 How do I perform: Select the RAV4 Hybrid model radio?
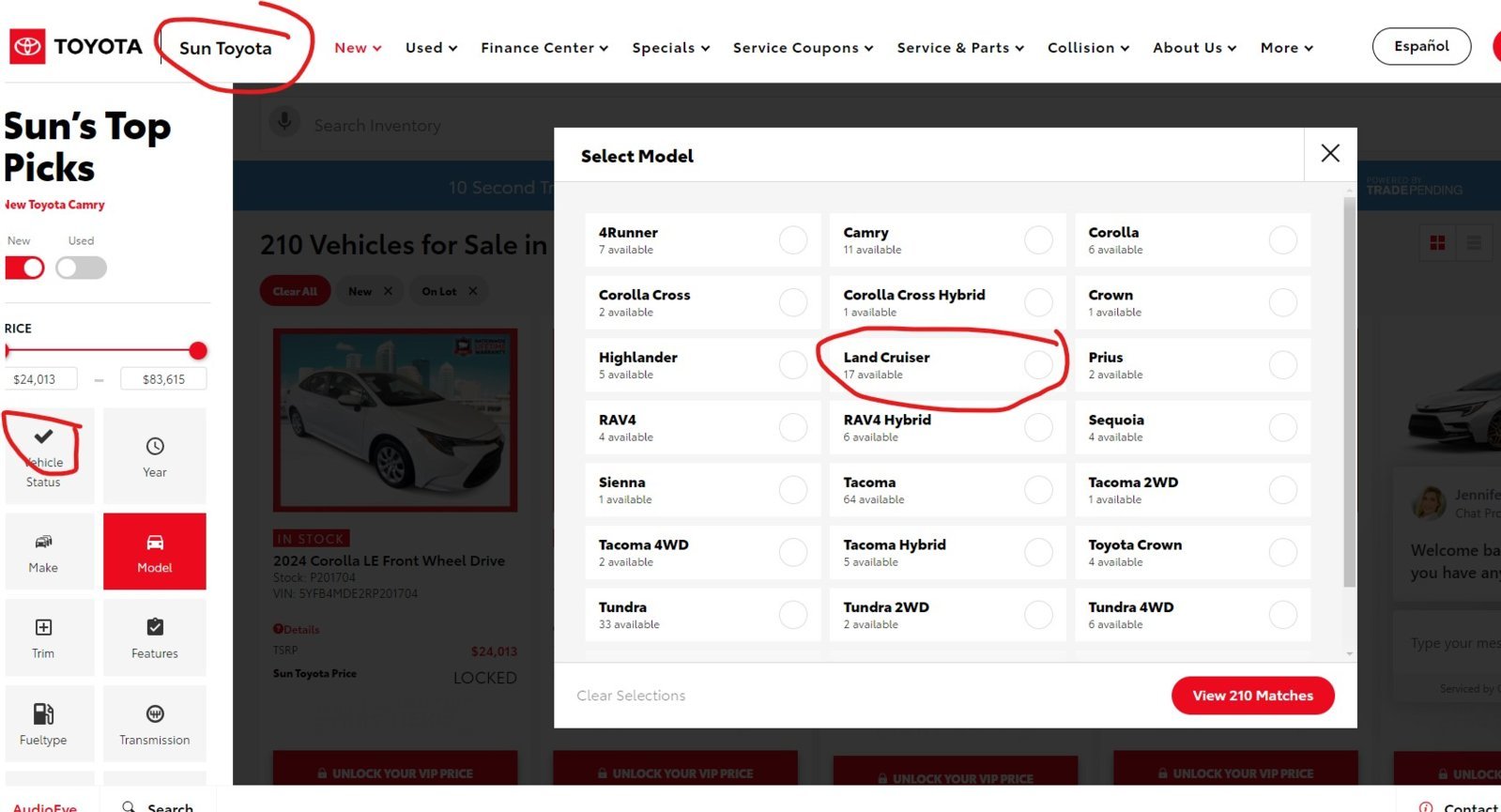(x=1038, y=427)
